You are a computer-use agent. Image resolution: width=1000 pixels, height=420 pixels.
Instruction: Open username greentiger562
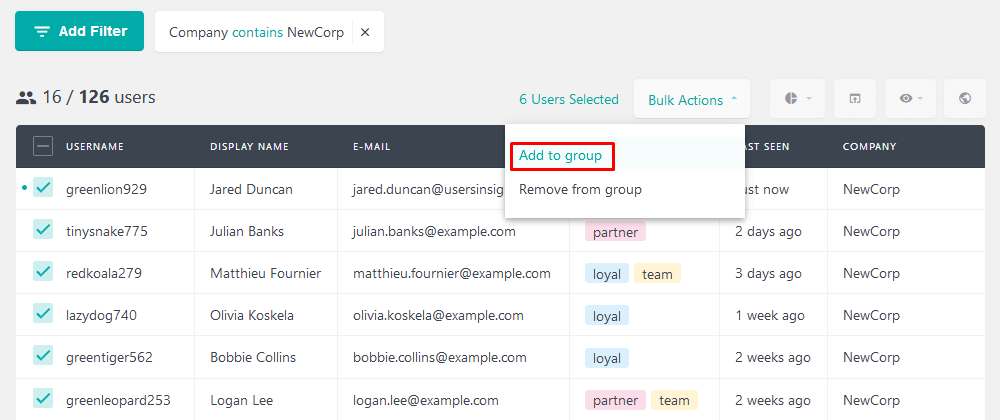pyautogui.click(x=109, y=358)
